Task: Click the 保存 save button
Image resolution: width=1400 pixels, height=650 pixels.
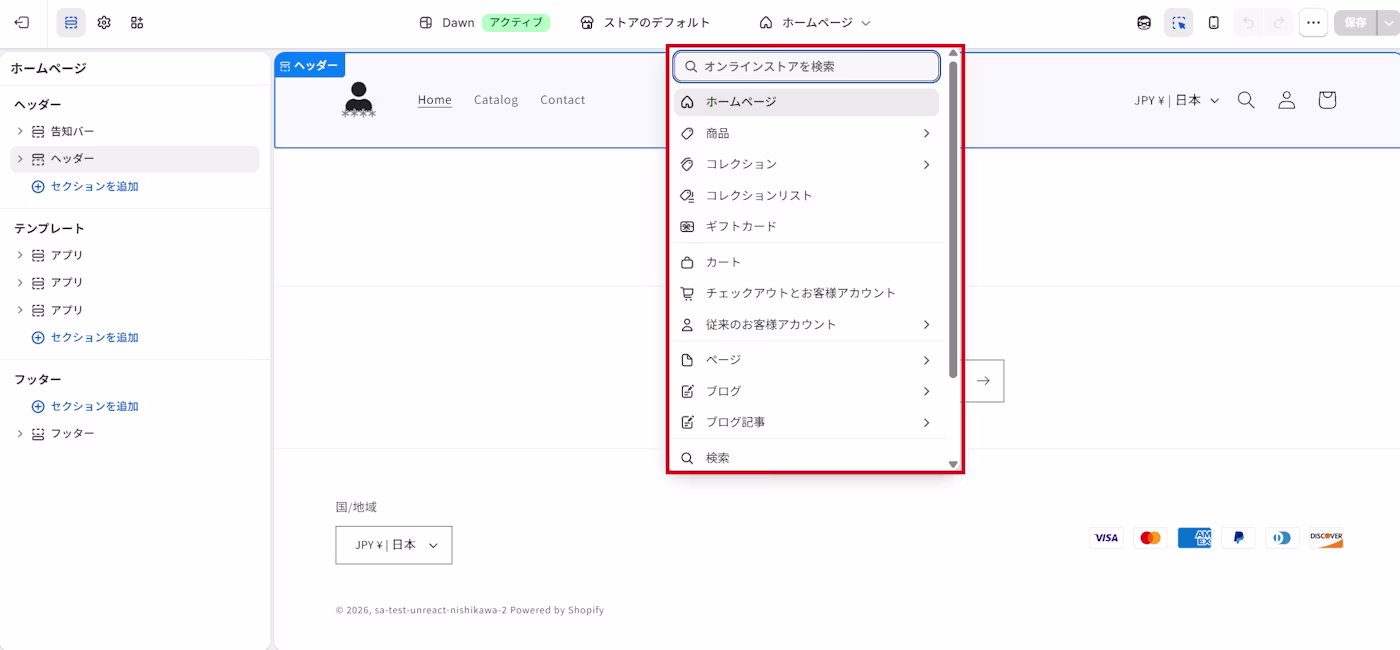Action: (x=1355, y=22)
